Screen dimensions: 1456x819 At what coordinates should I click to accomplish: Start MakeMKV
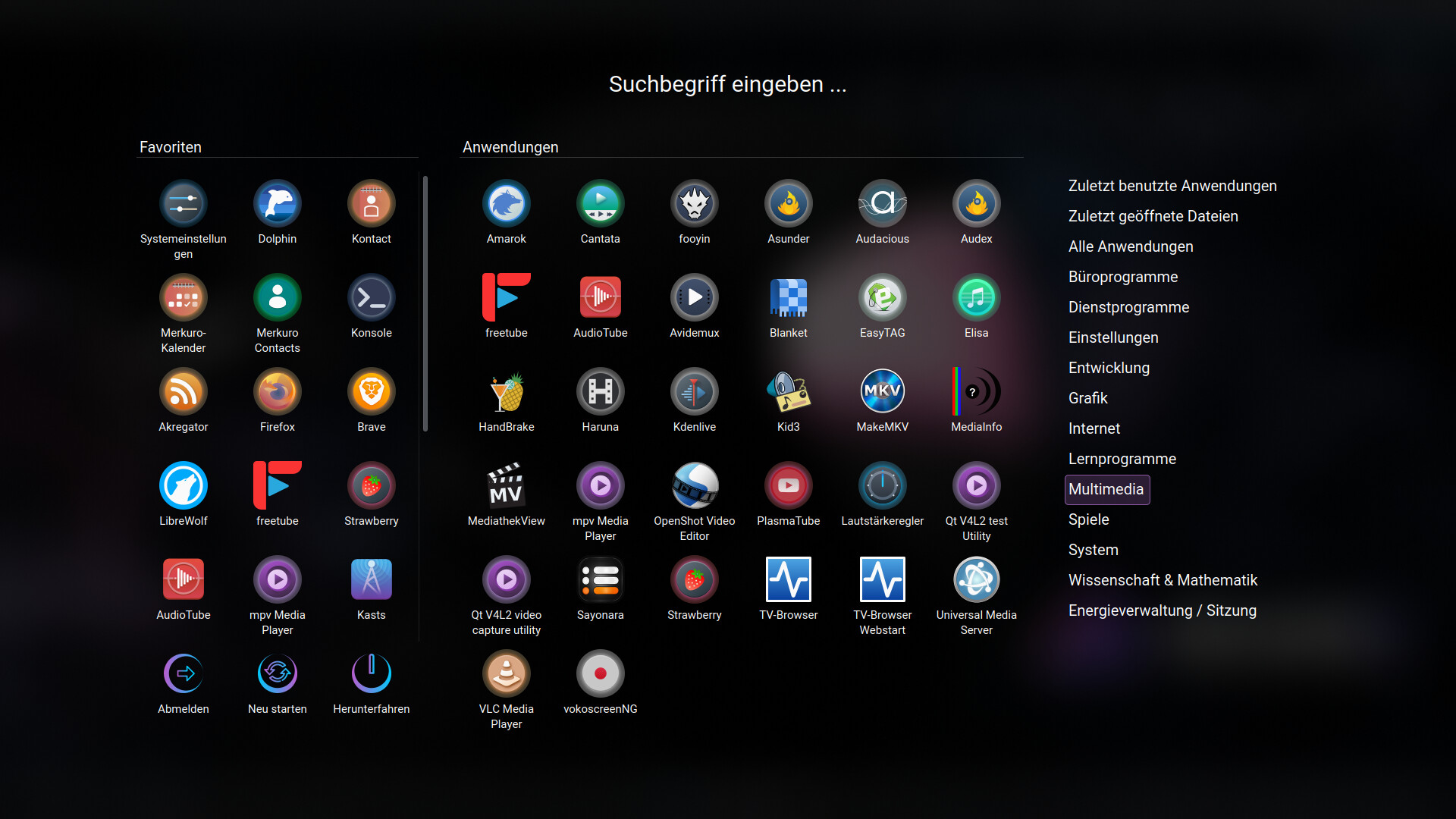point(883,401)
